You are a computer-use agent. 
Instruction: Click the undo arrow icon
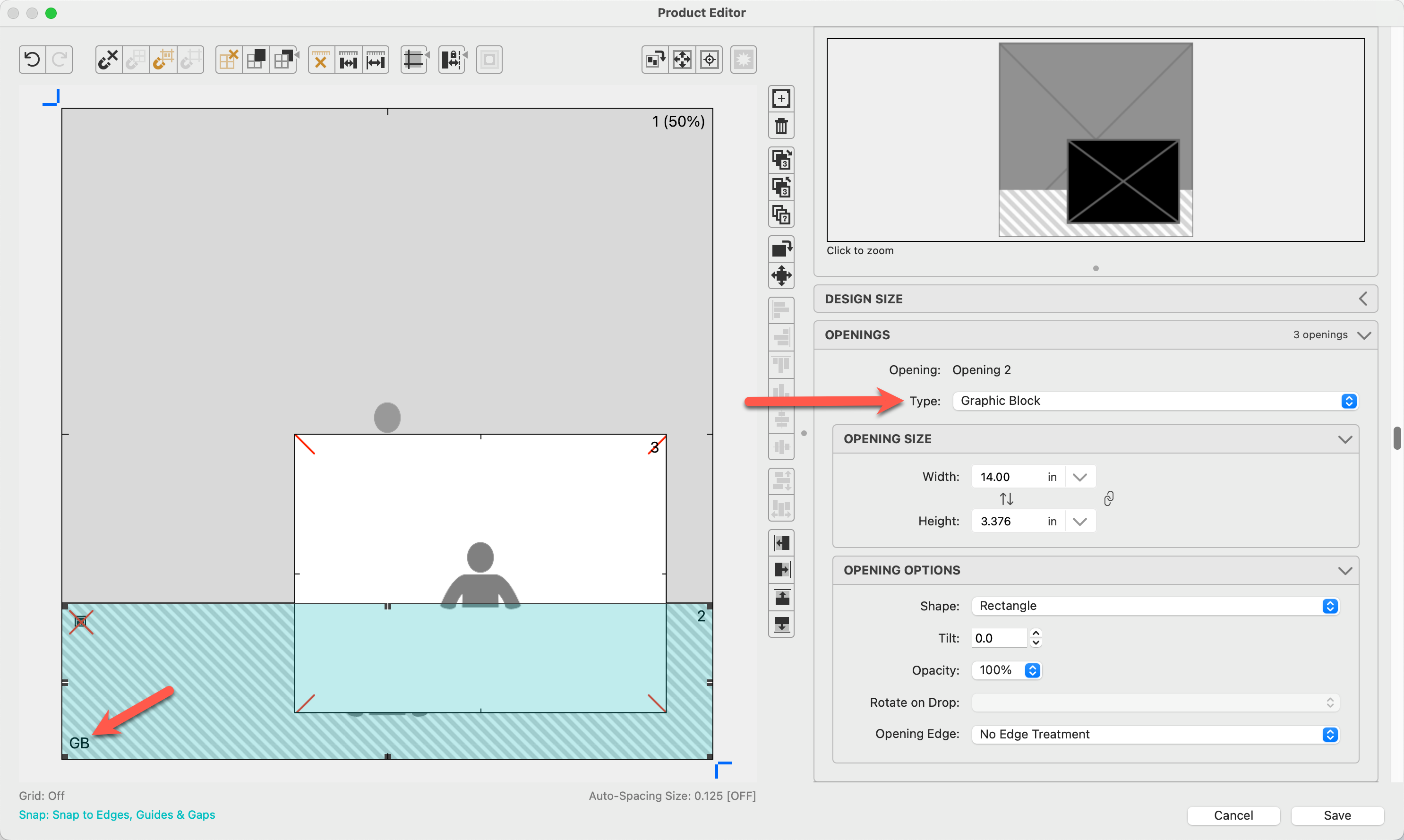point(32,60)
